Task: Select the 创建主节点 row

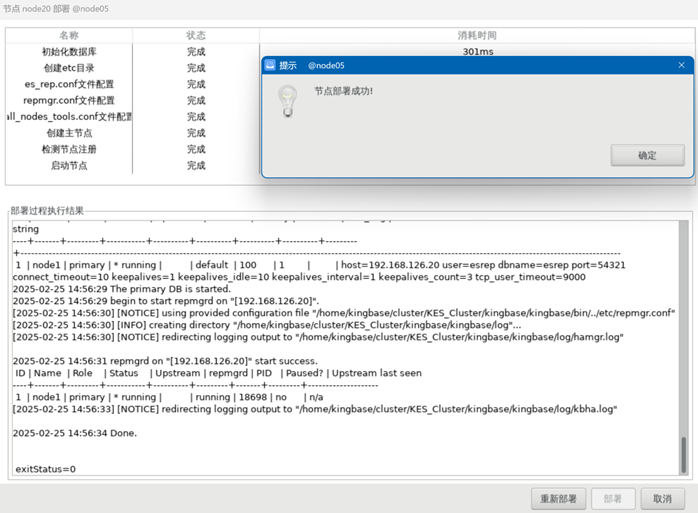Action: [x=68, y=133]
